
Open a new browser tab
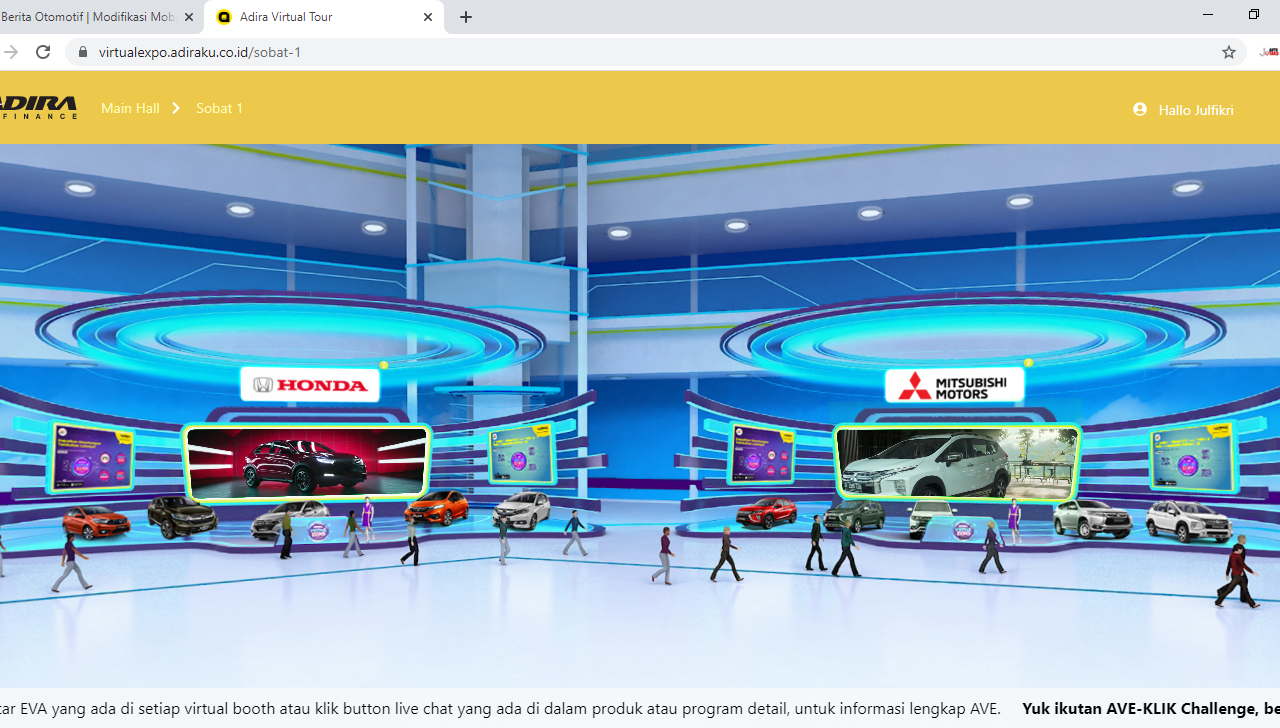tap(466, 17)
